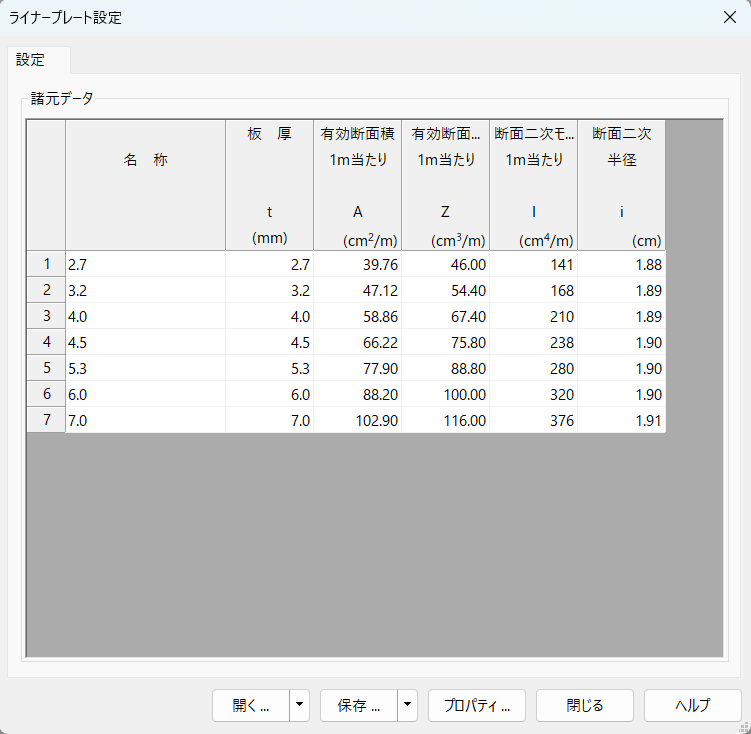This screenshot has width=751, height=734.
Task: Click the 開く button
Action: pos(251,705)
